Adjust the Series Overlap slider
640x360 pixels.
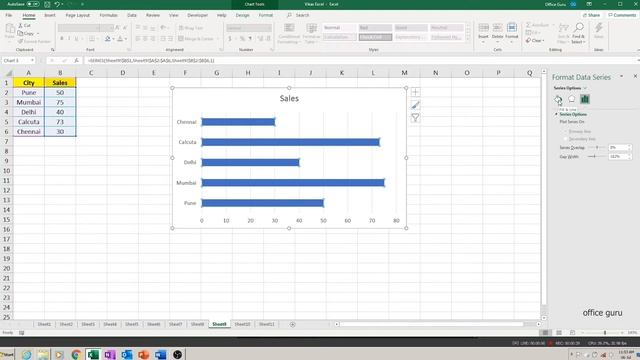pos(596,147)
